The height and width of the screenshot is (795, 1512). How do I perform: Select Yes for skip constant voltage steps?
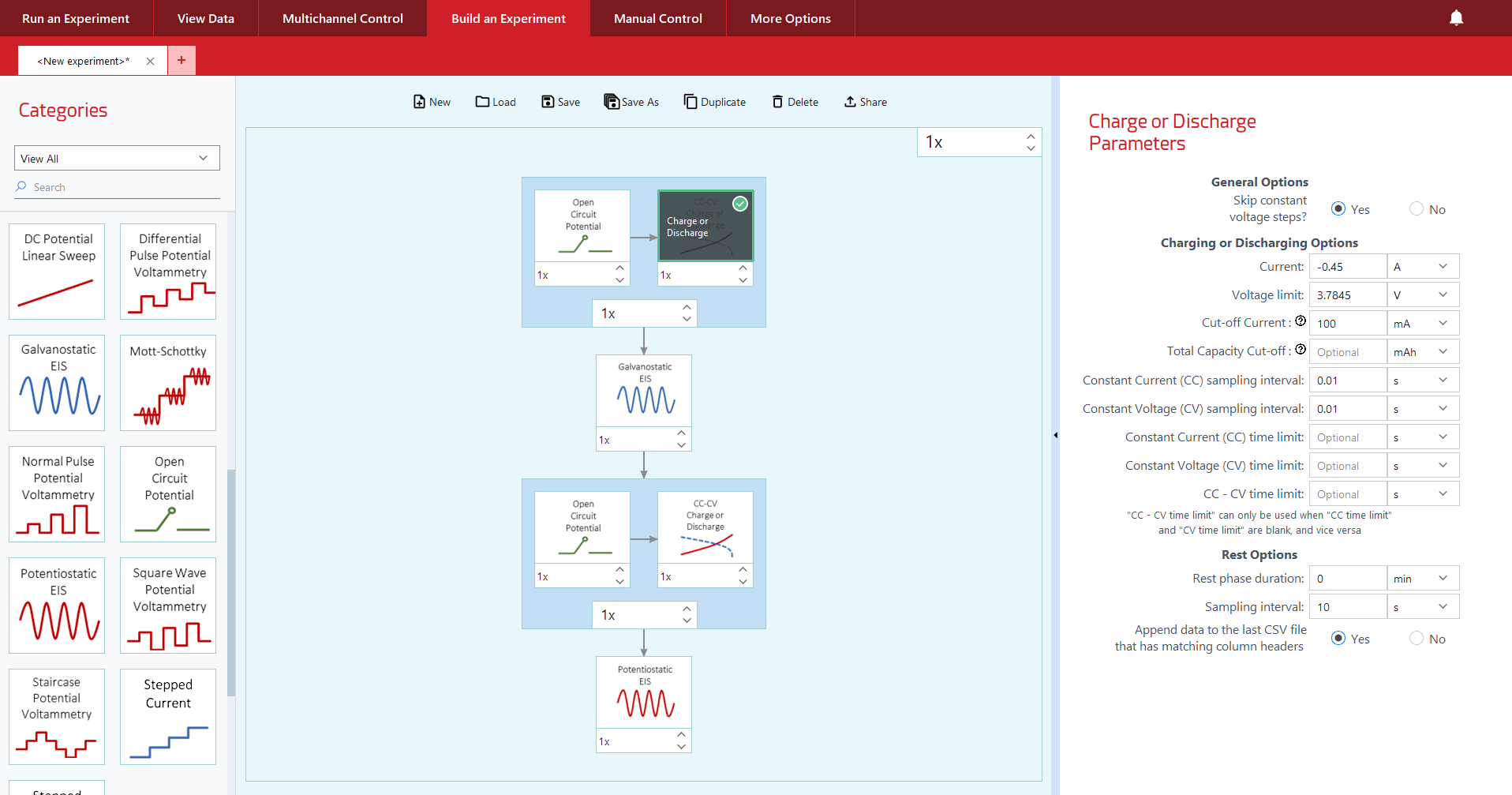click(x=1338, y=209)
